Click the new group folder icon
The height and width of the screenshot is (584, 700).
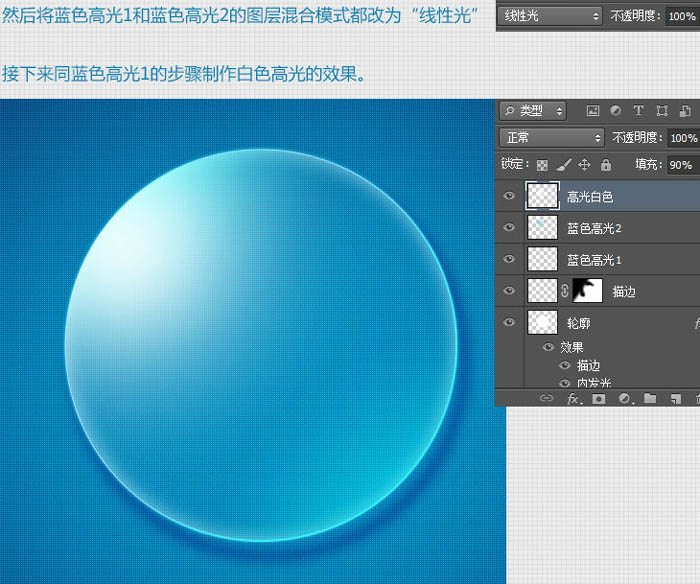coord(650,398)
